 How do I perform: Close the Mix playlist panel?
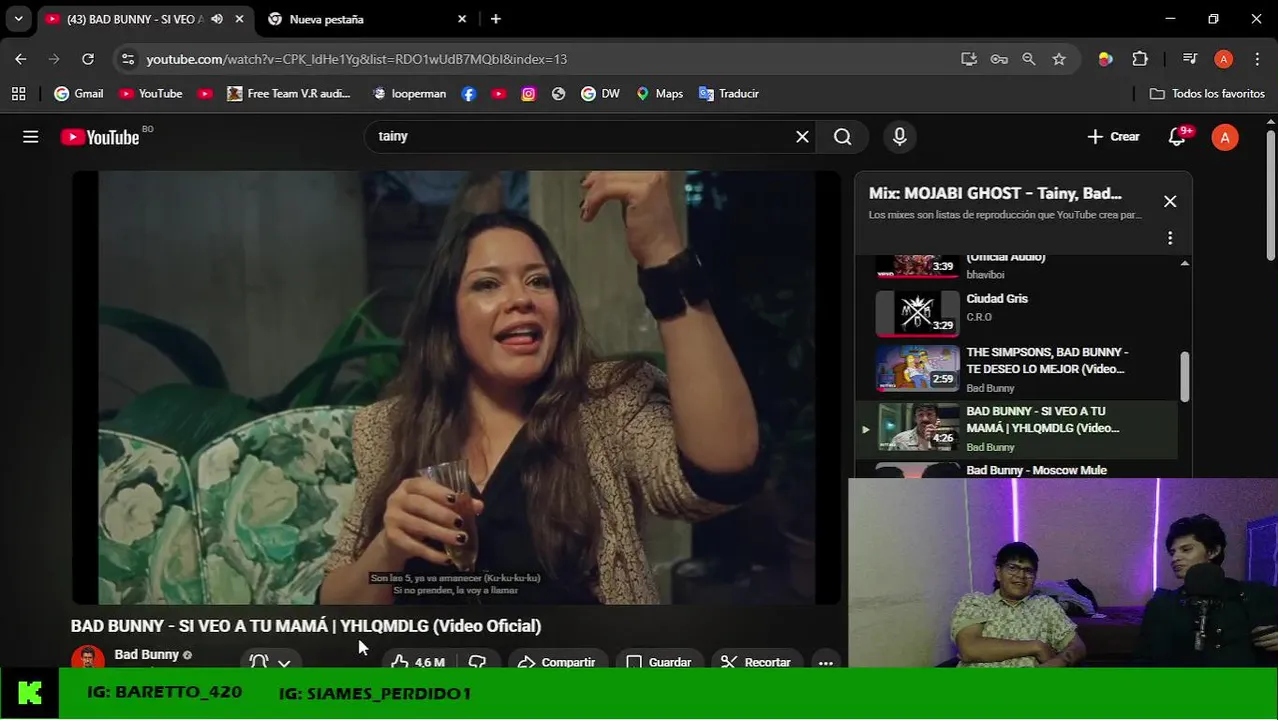pyautogui.click(x=1170, y=201)
